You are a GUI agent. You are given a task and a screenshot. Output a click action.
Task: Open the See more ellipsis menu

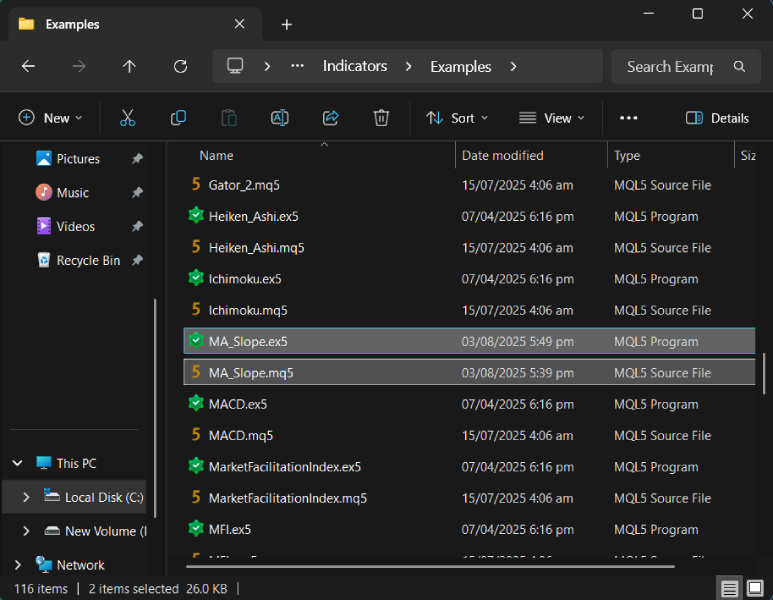tap(628, 118)
